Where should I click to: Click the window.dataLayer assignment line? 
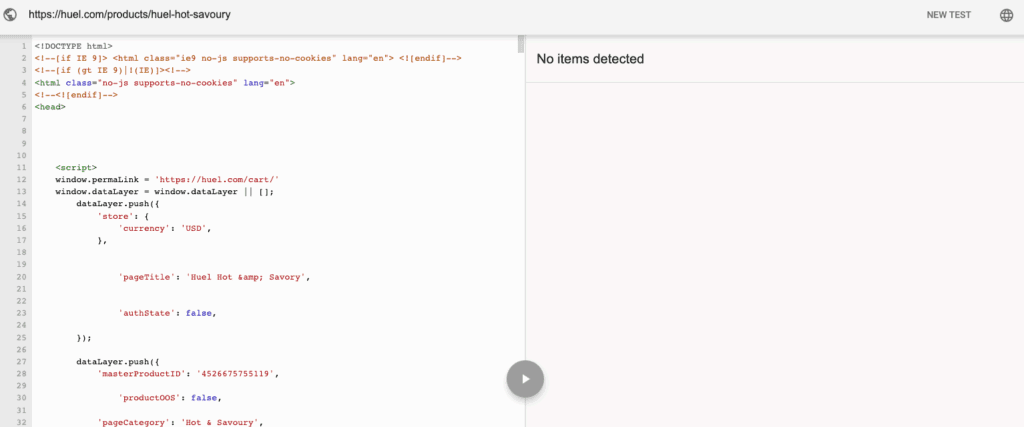[x=165, y=191]
